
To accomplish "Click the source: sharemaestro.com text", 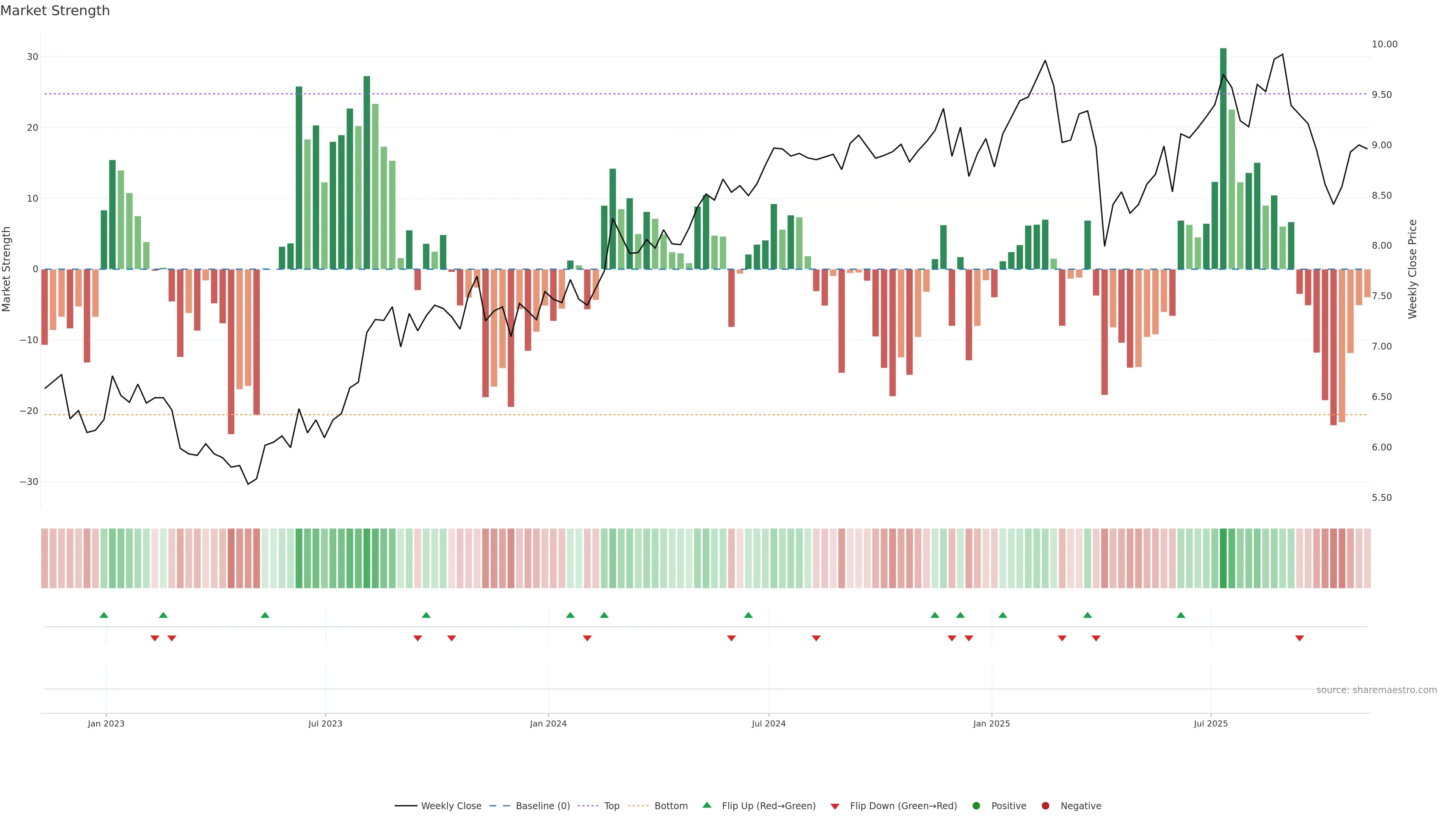I will [x=1376, y=690].
